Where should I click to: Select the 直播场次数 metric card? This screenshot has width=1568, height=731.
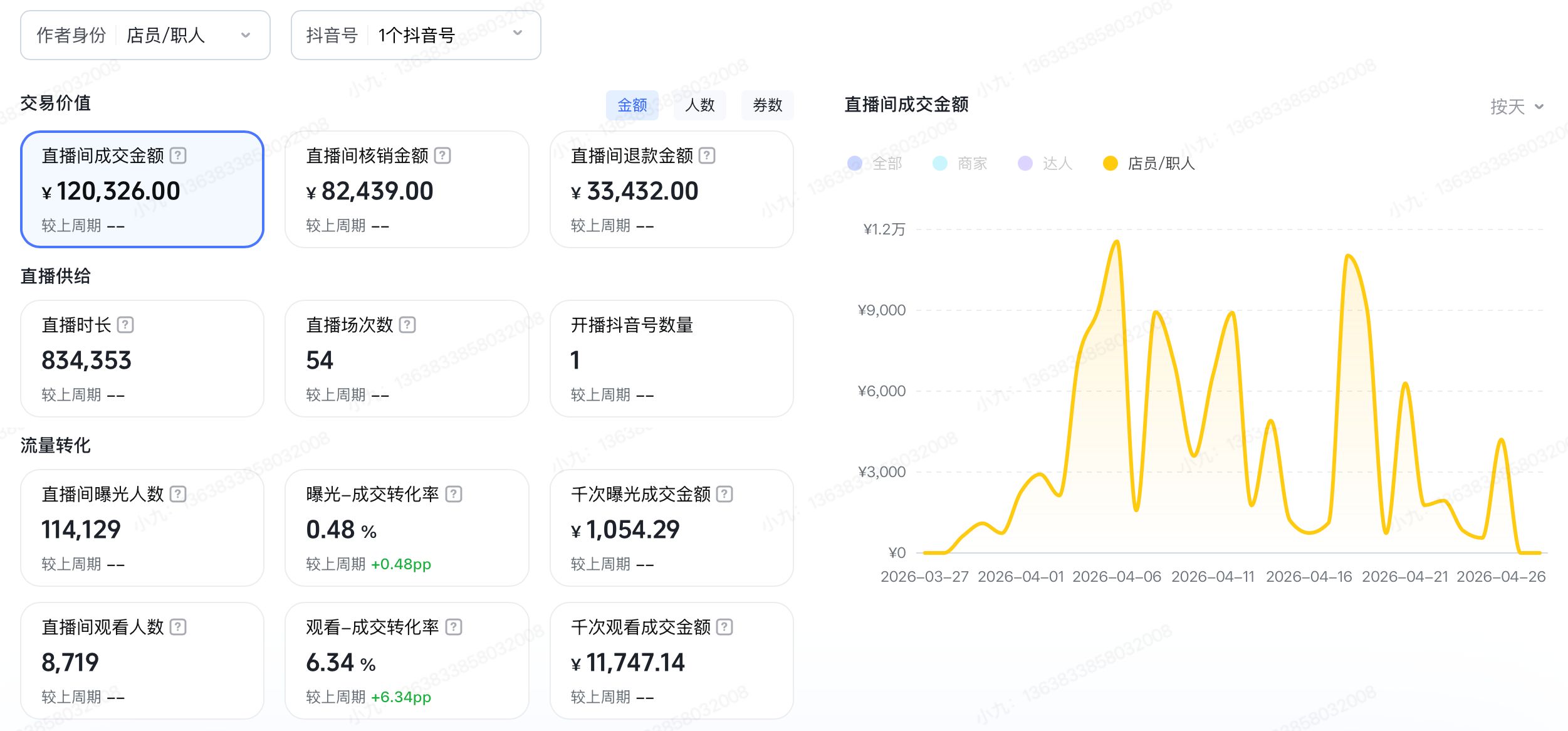[407, 359]
